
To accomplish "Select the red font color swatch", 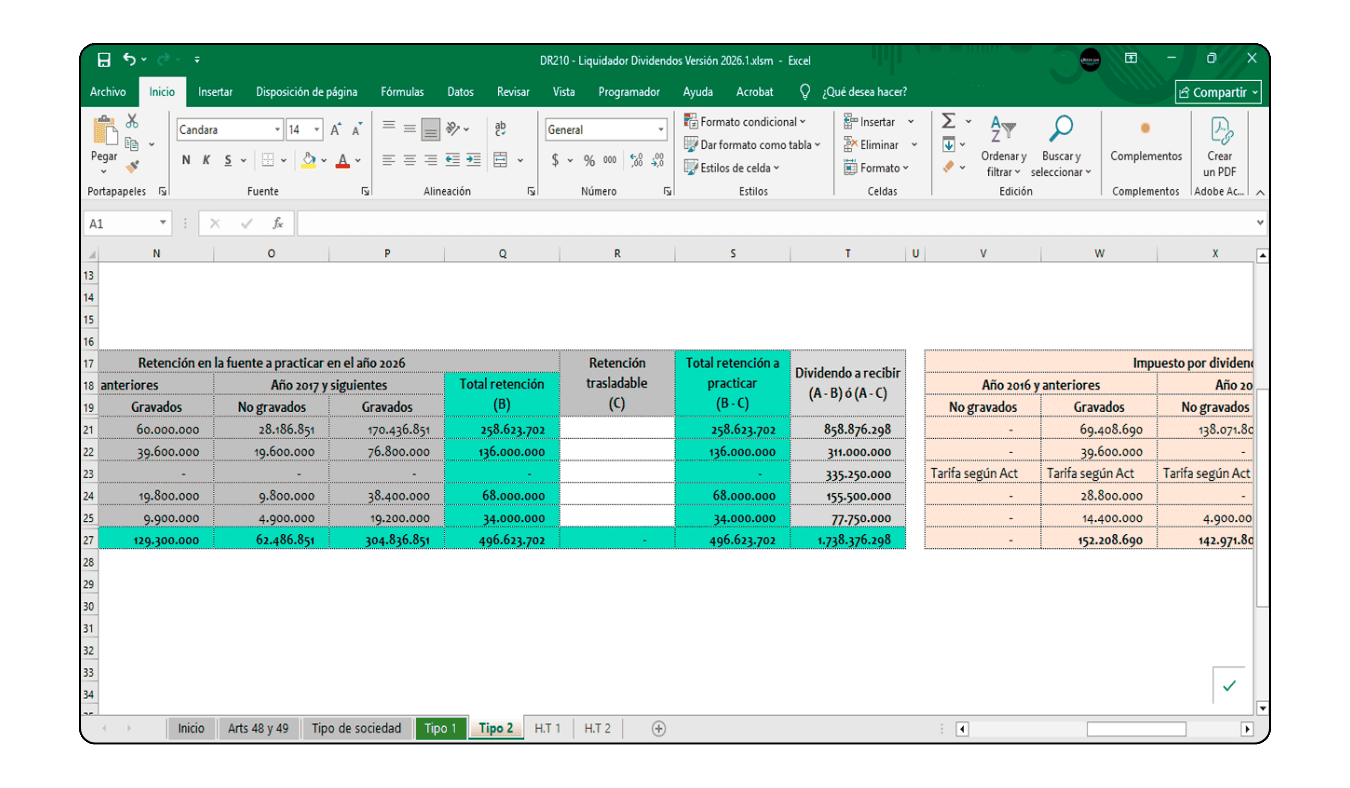I will (343, 166).
